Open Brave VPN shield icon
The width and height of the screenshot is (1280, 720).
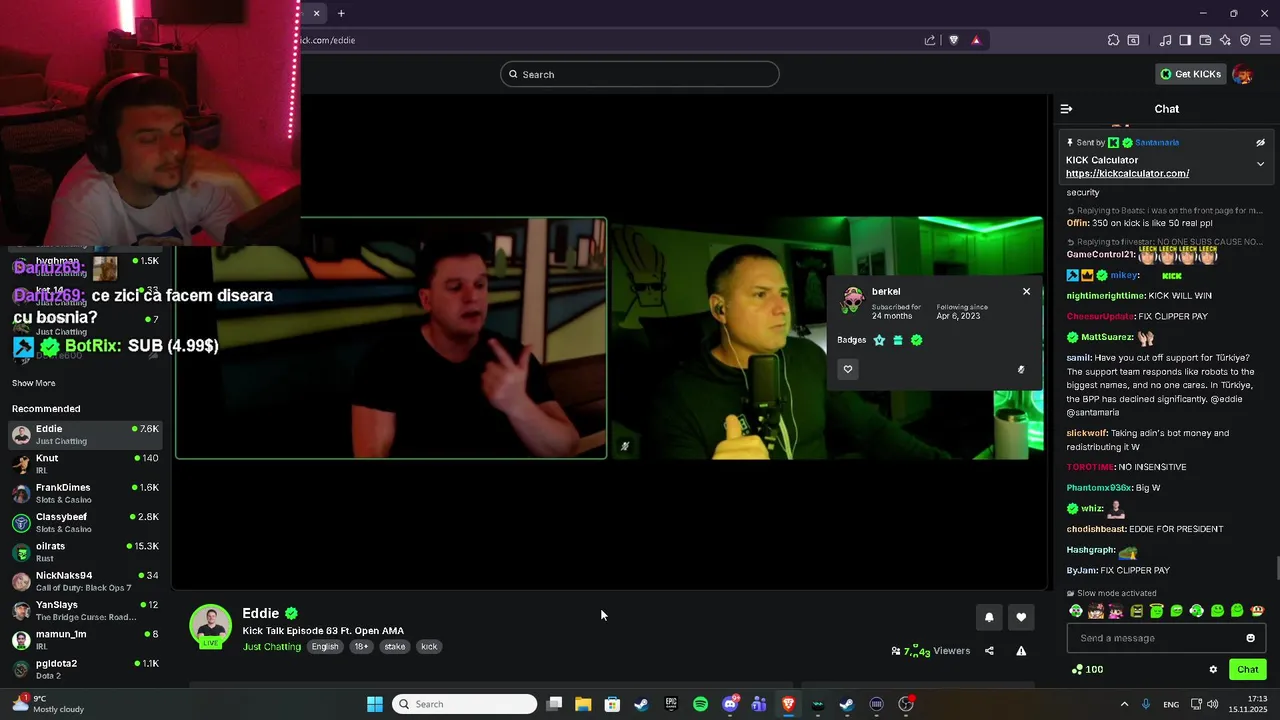pyautogui.click(x=1245, y=40)
